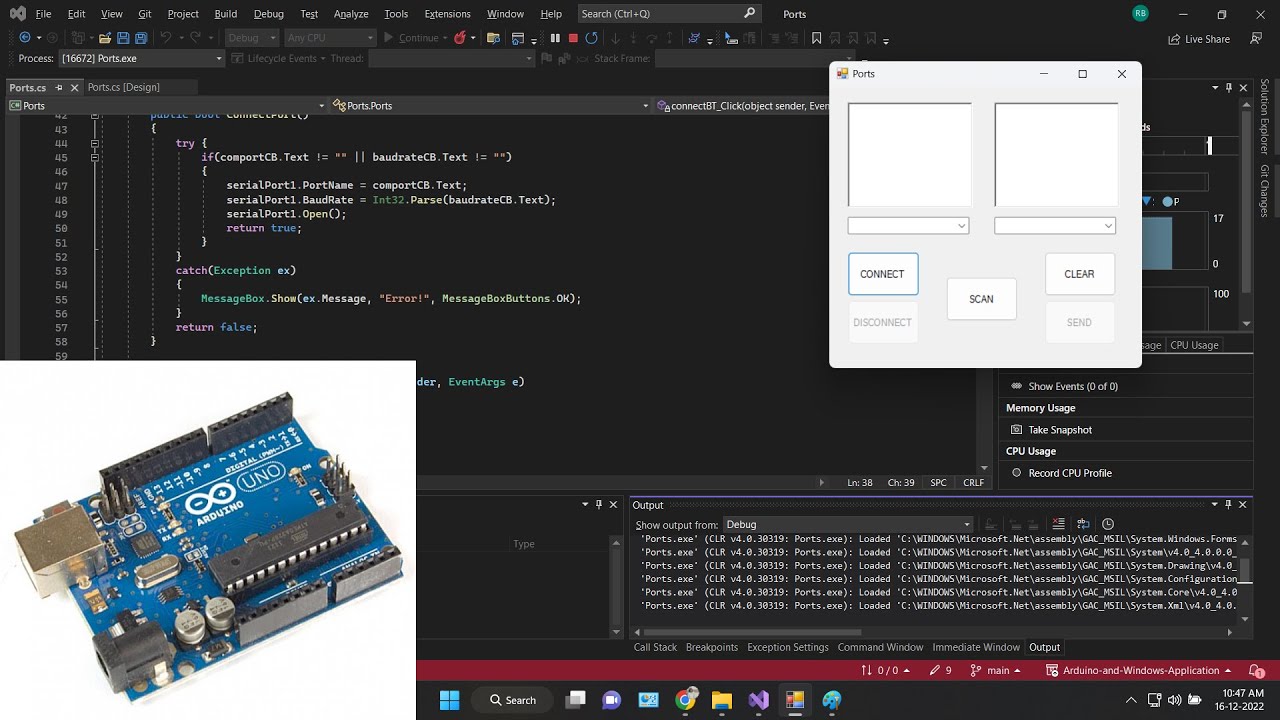Image resolution: width=1280 pixels, height=720 pixels.
Task: Click CONNECT button in Ports window
Action: coord(883,274)
